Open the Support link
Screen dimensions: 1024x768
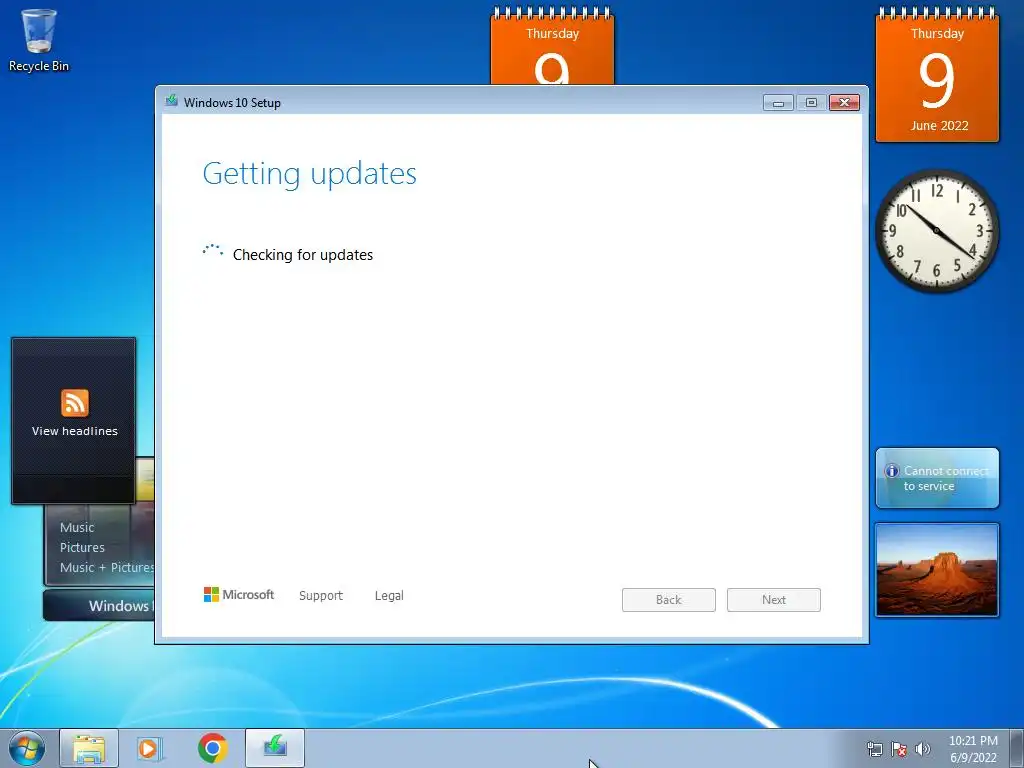pyautogui.click(x=321, y=596)
